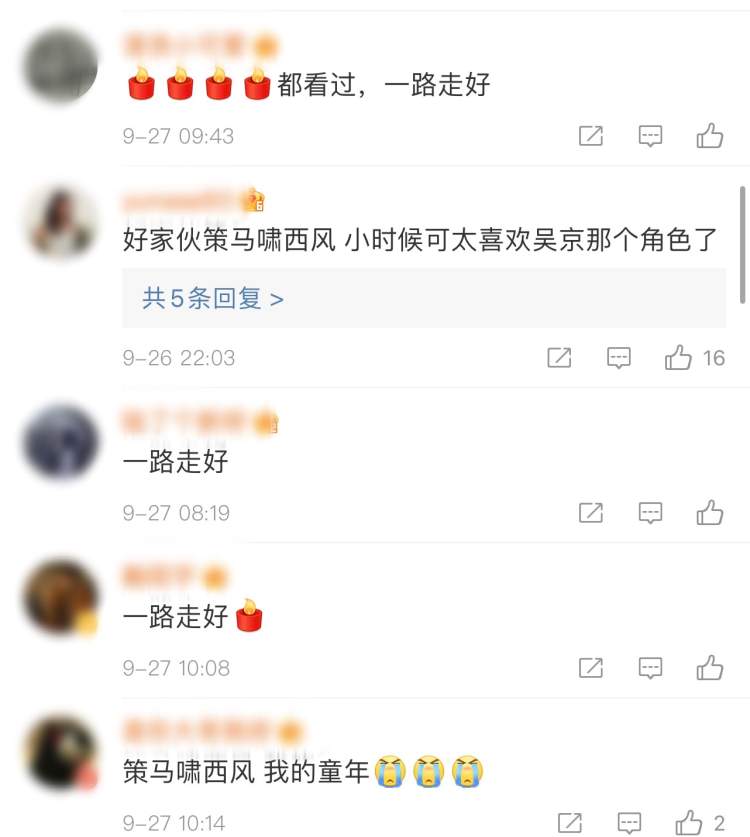The width and height of the screenshot is (750, 837).
Task: Repost the 9-27 10:08 comment
Action: (x=591, y=668)
